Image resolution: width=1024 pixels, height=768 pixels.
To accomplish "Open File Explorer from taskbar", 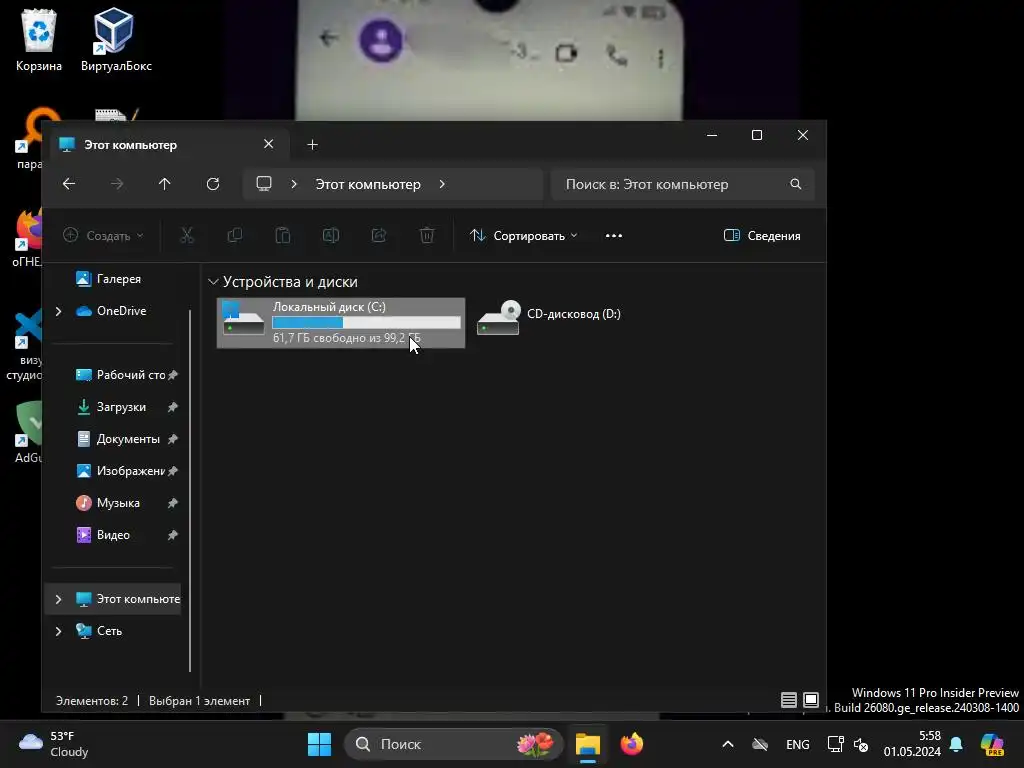I will [x=588, y=744].
